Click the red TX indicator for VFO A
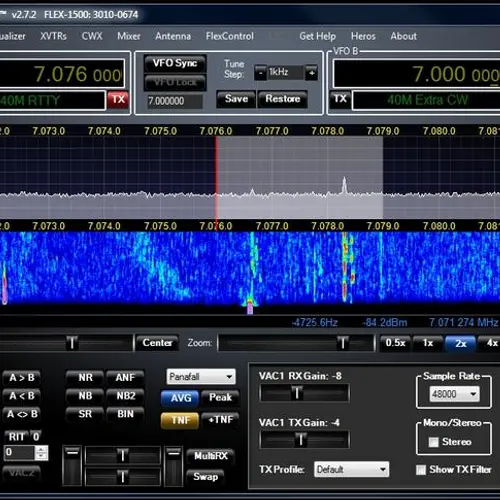The width and height of the screenshot is (500, 500). point(118,99)
